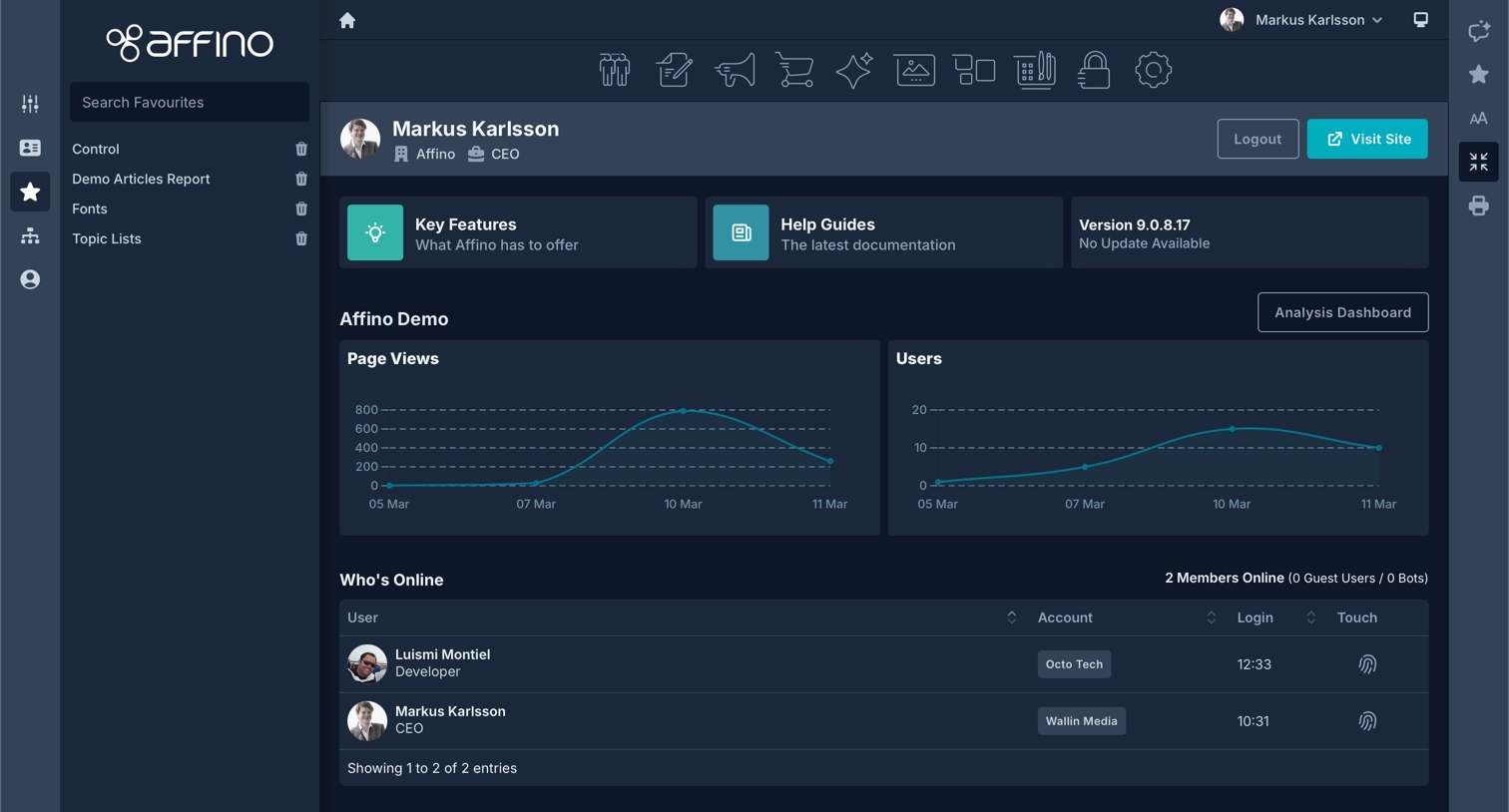Open the padlock Security icon
This screenshot has width=1509, height=812.
tap(1094, 70)
